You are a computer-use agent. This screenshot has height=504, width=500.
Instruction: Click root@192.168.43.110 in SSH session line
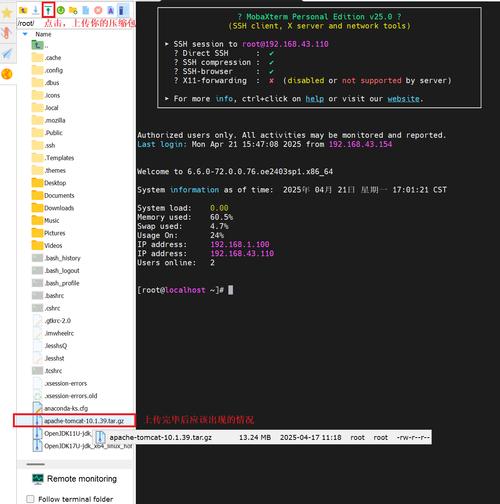(285, 44)
